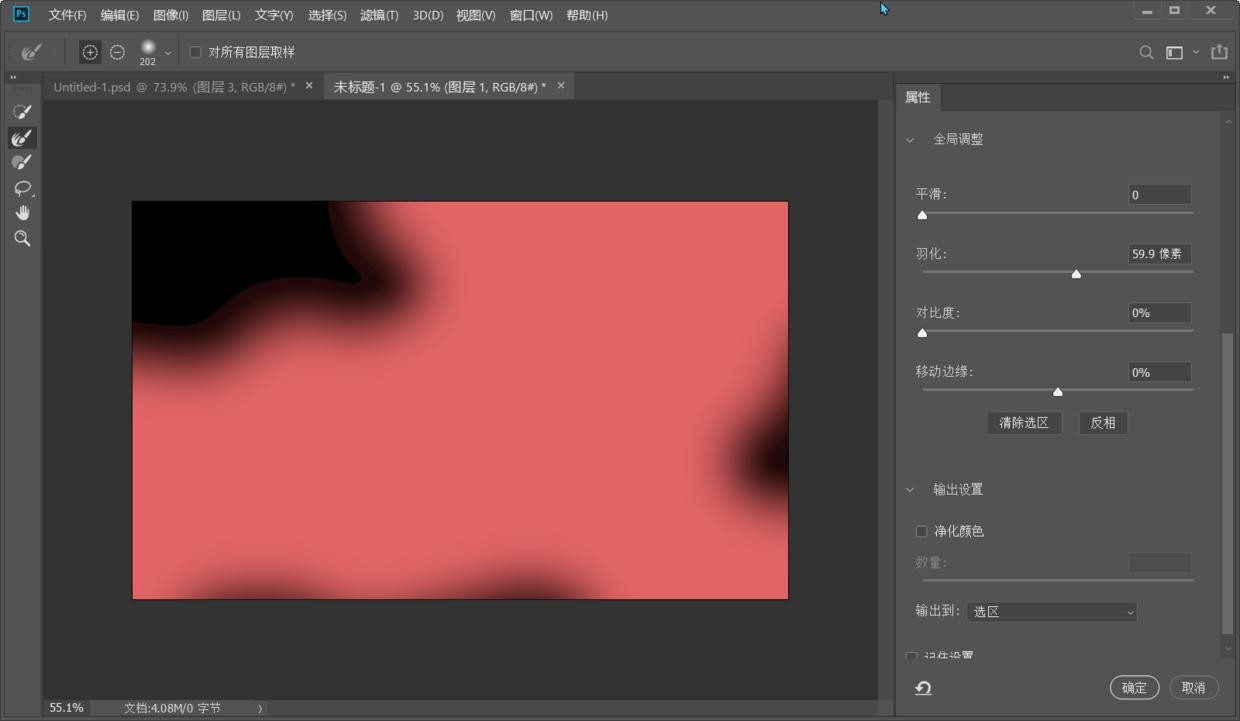This screenshot has width=1240, height=721.
Task: Click the 平滑 value input field
Action: (x=1159, y=195)
